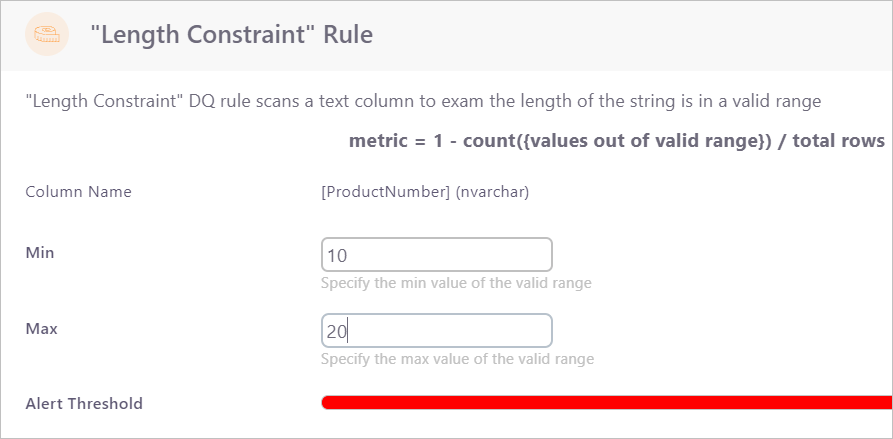Click the "Specify the min value" hint

click(x=456, y=283)
